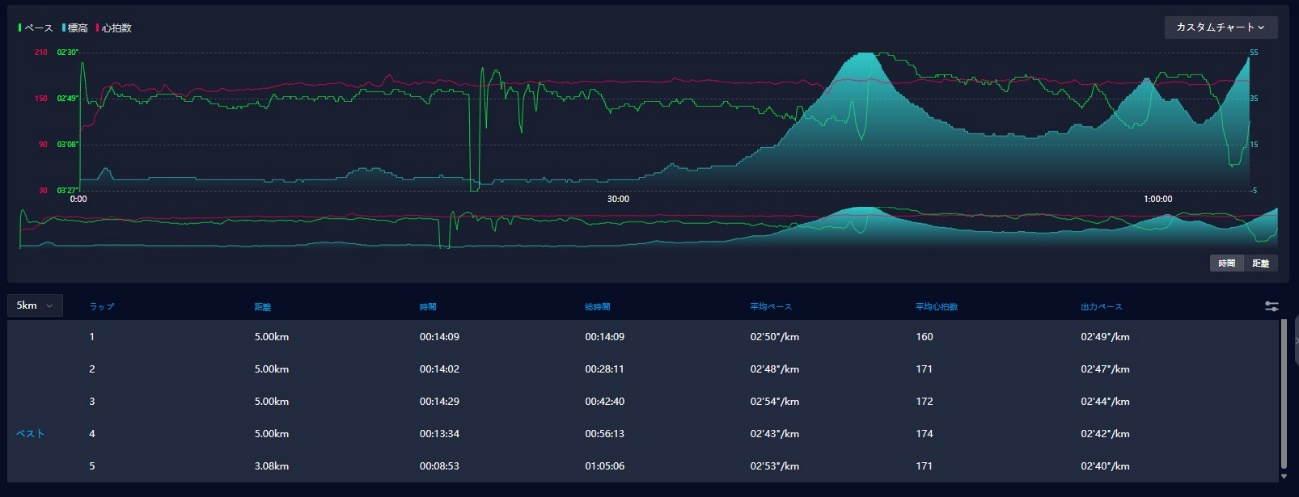The height and width of the screenshot is (497, 1299).
Task: Open the カスタムチャート dropdown
Action: [1220, 28]
